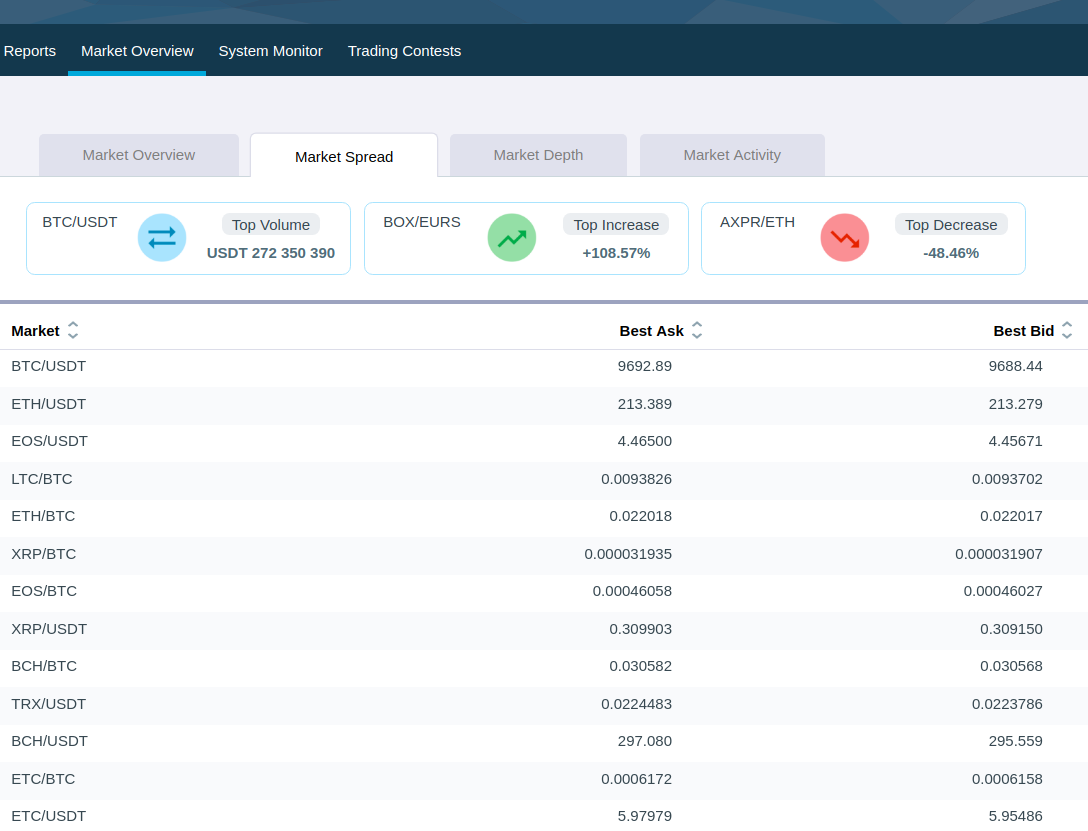The height and width of the screenshot is (831, 1088).
Task: Click Best Bid value 0.0223786
Action: pos(1007,703)
